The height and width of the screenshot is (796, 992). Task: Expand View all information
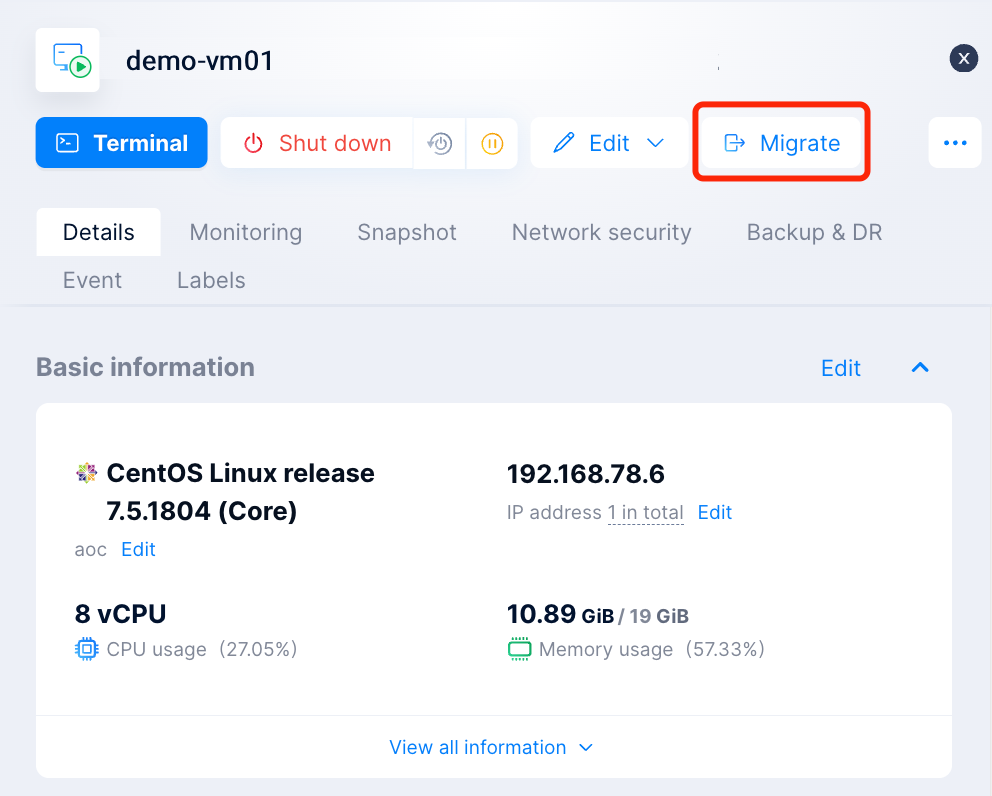[x=491, y=747]
